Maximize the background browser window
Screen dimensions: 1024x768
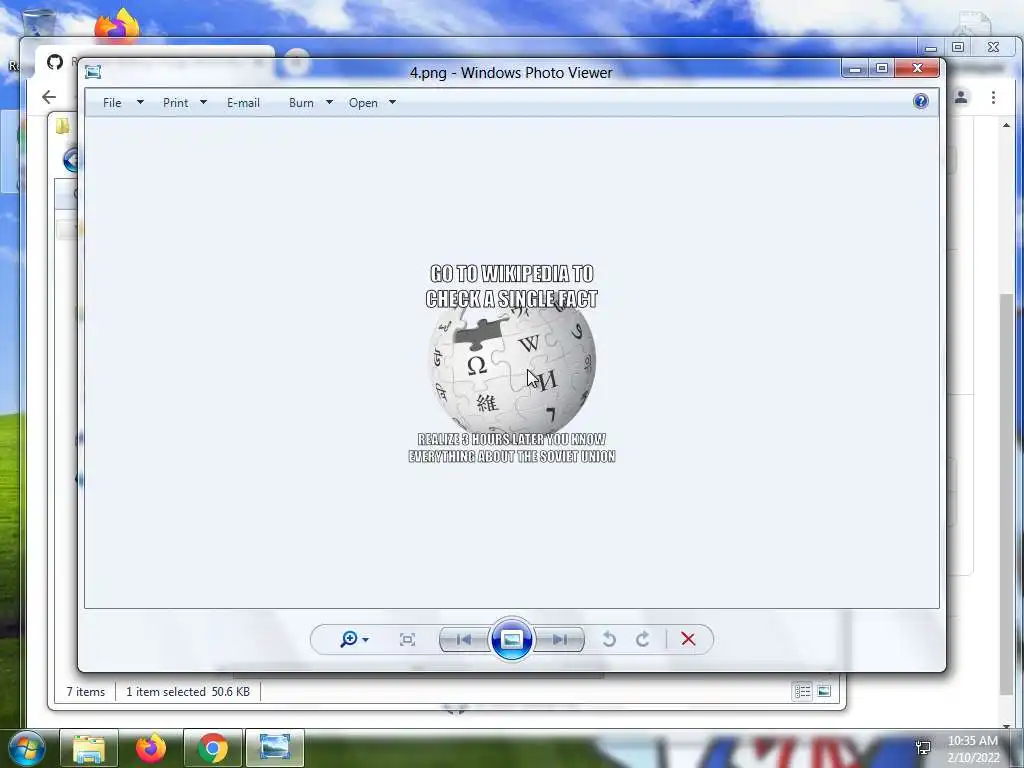point(958,47)
